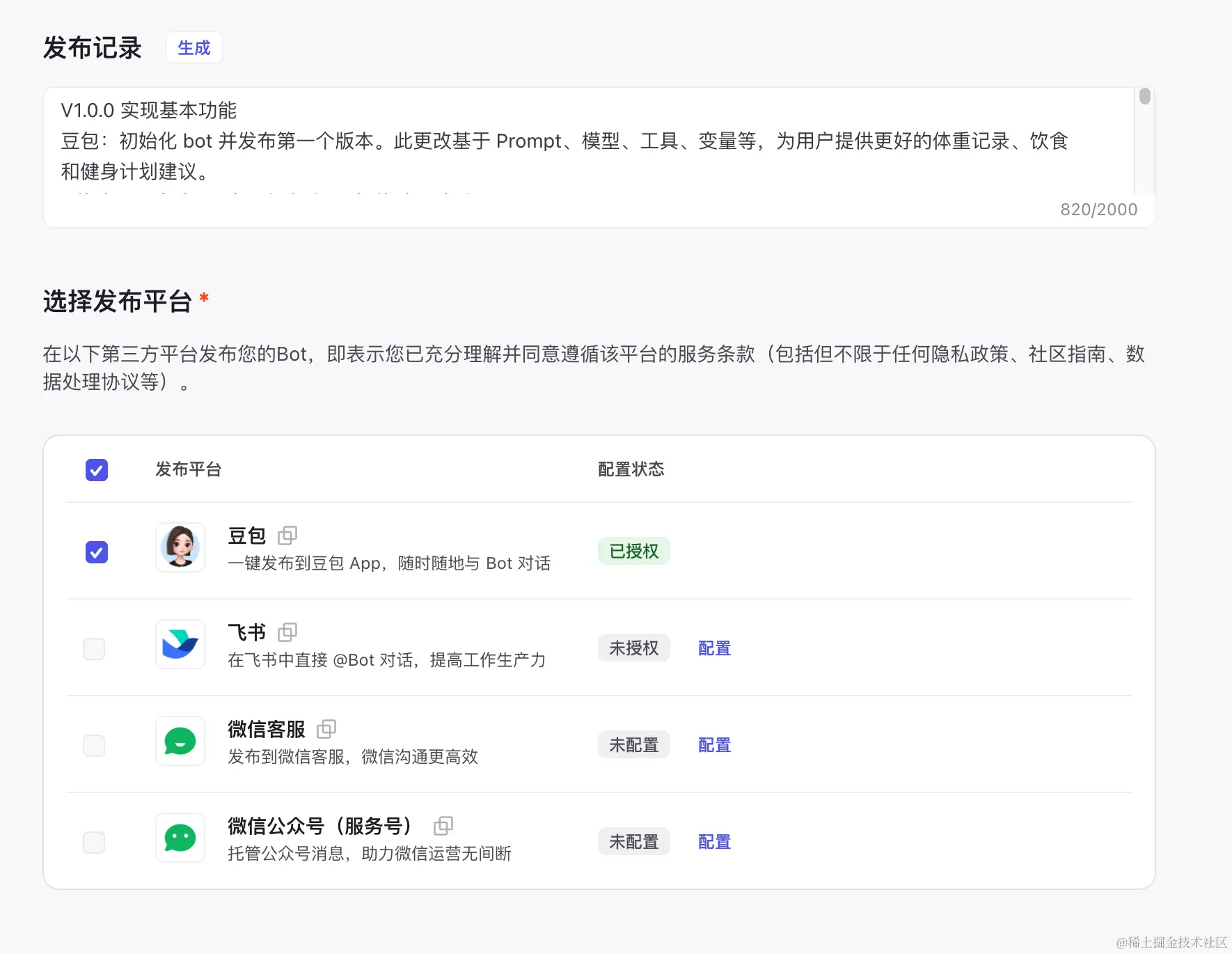Click the 未配置 badge in 微信客服 row
This screenshot has height=954, width=1232.
634,745
